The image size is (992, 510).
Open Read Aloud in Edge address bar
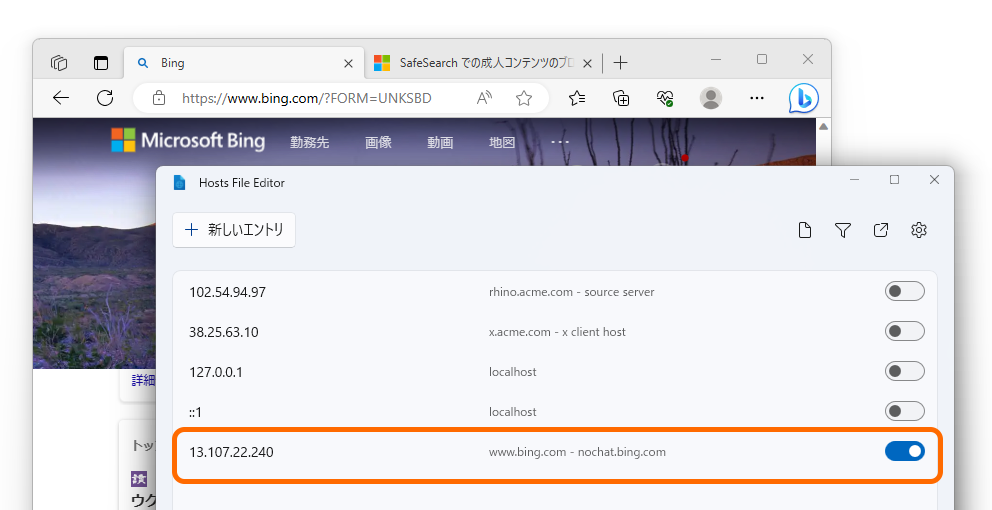coord(484,98)
